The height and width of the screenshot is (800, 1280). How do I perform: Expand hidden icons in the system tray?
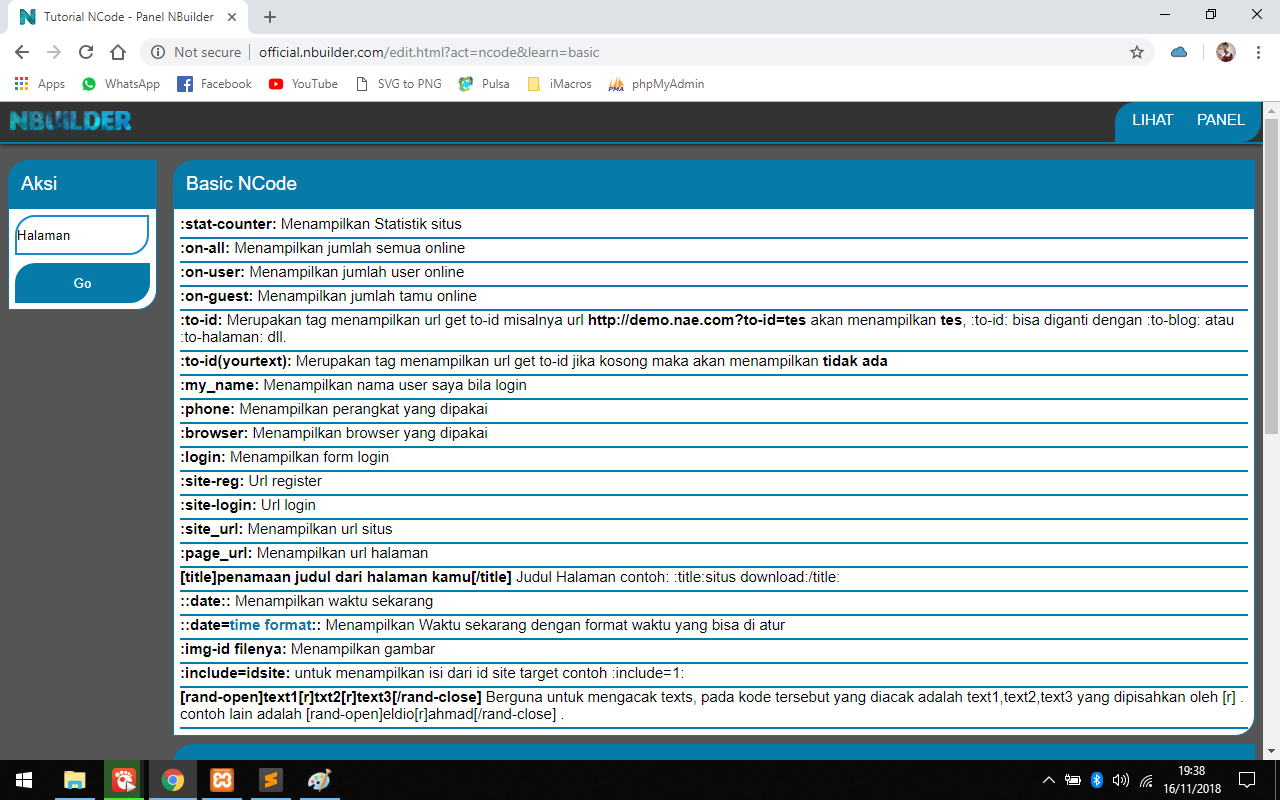[1048, 782]
